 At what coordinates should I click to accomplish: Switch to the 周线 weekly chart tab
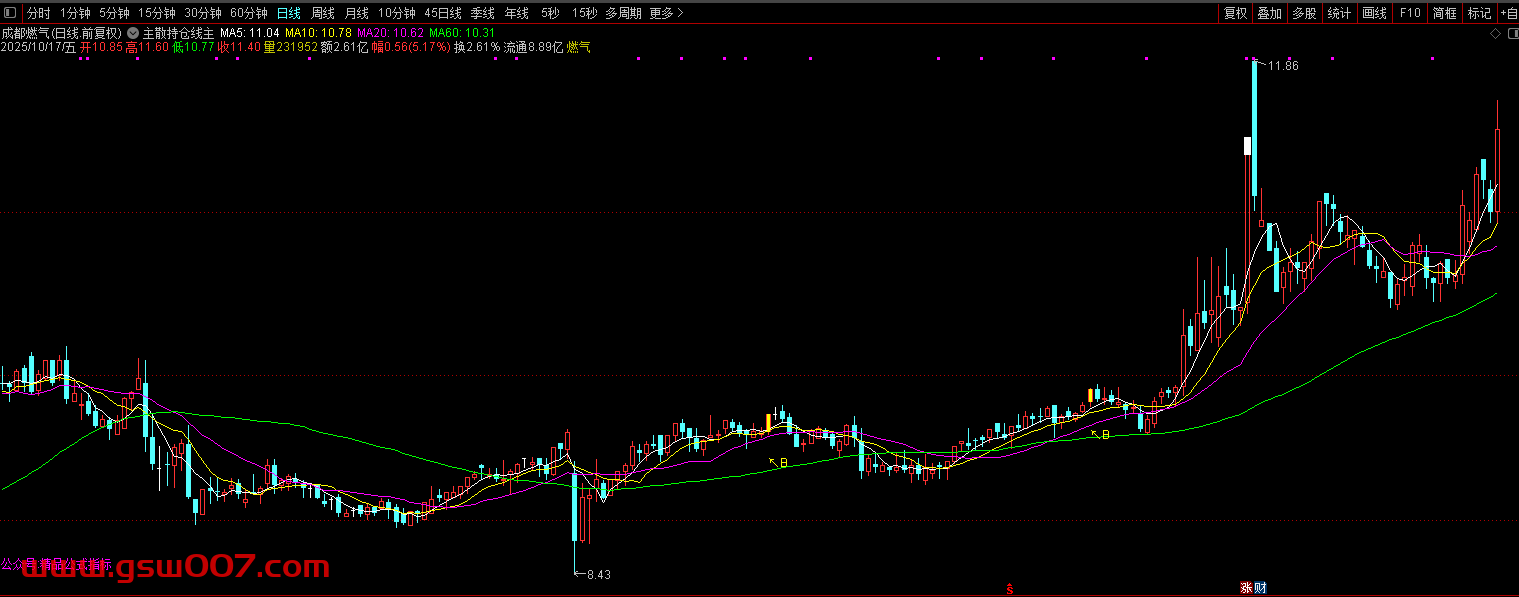click(x=322, y=13)
